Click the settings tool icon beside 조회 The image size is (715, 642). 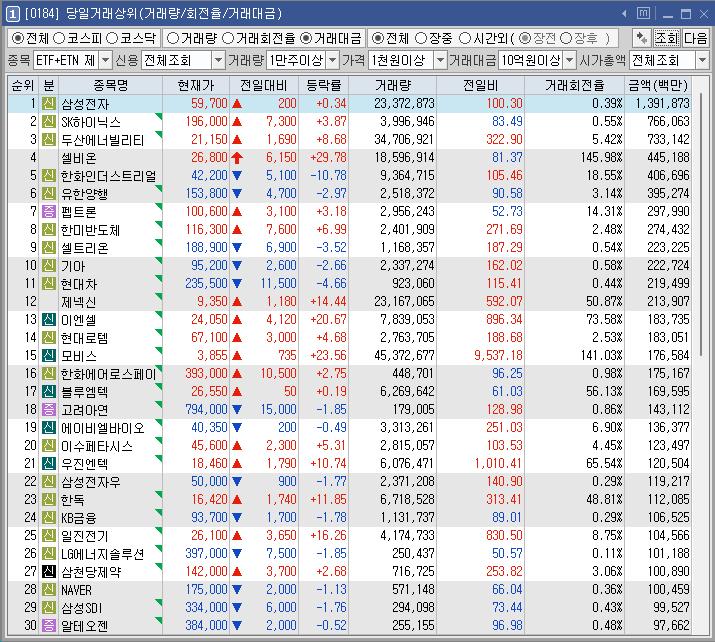tap(642, 38)
